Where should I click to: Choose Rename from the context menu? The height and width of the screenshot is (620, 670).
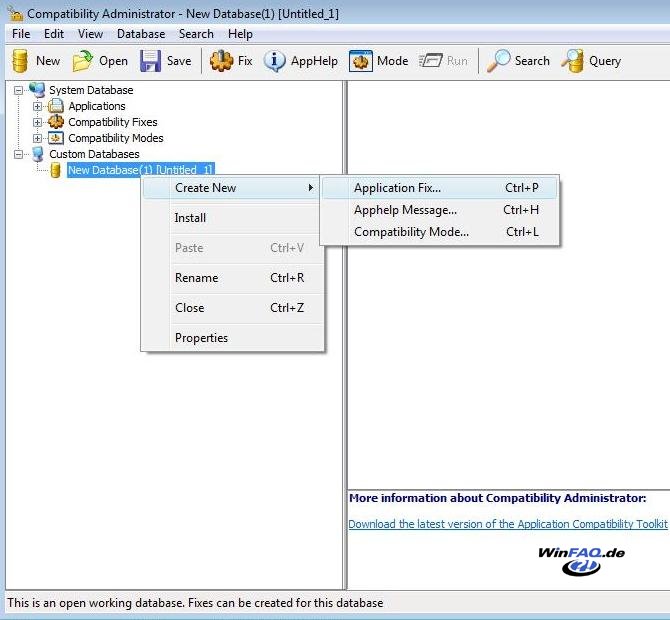point(231,278)
